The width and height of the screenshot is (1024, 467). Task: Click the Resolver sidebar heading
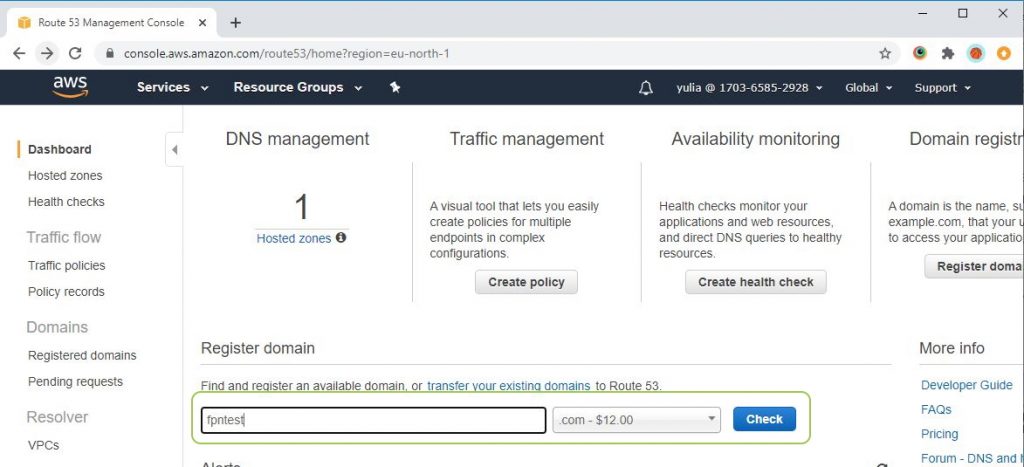coord(57,417)
